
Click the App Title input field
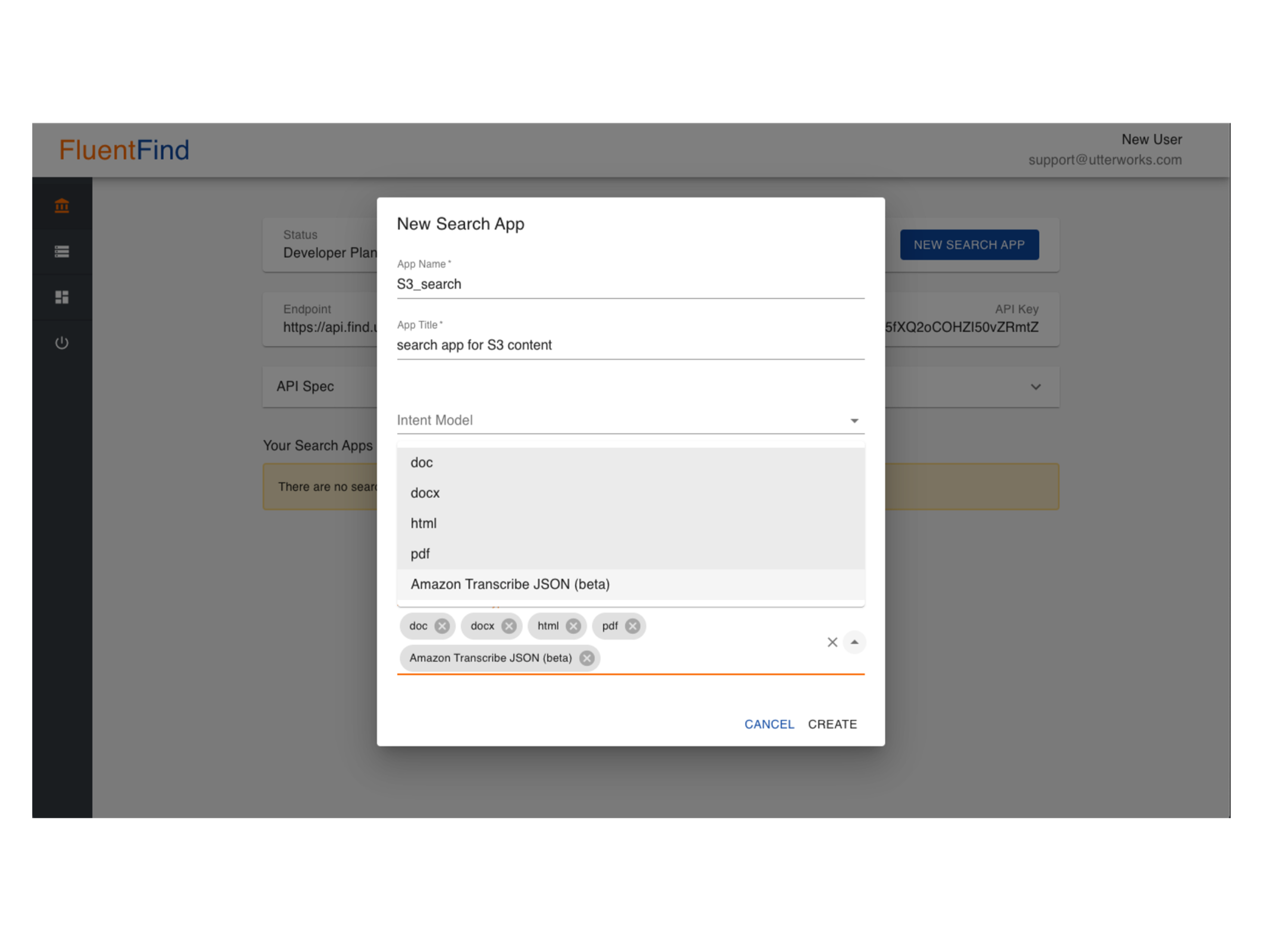tap(630, 345)
